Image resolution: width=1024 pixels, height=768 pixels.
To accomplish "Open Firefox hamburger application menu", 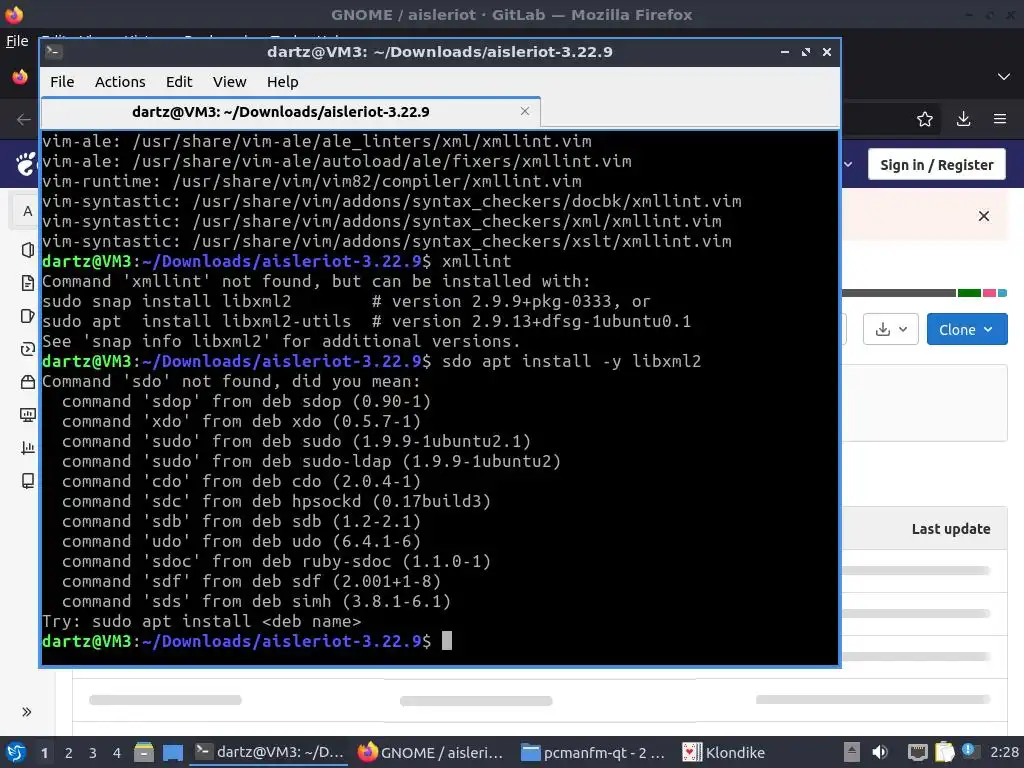I will (x=1000, y=119).
